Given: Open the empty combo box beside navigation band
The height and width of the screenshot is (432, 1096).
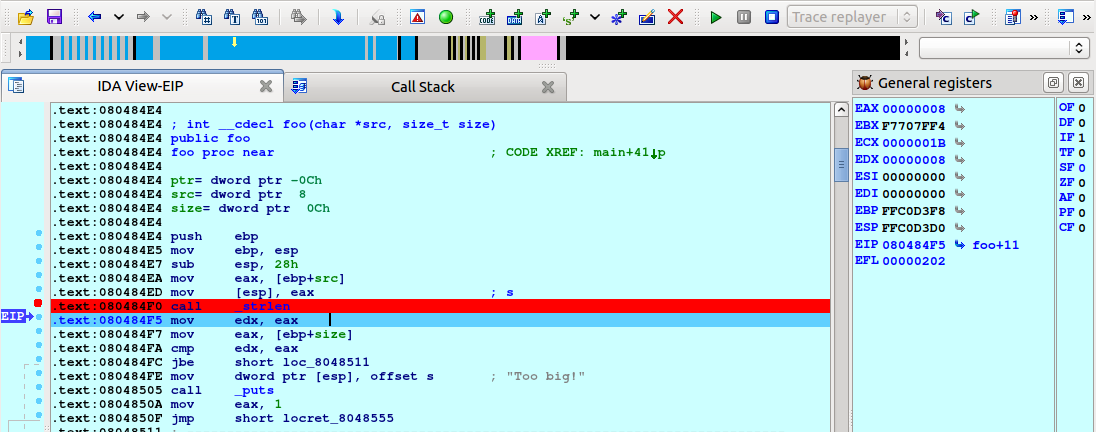Looking at the screenshot, I should tap(1003, 47).
